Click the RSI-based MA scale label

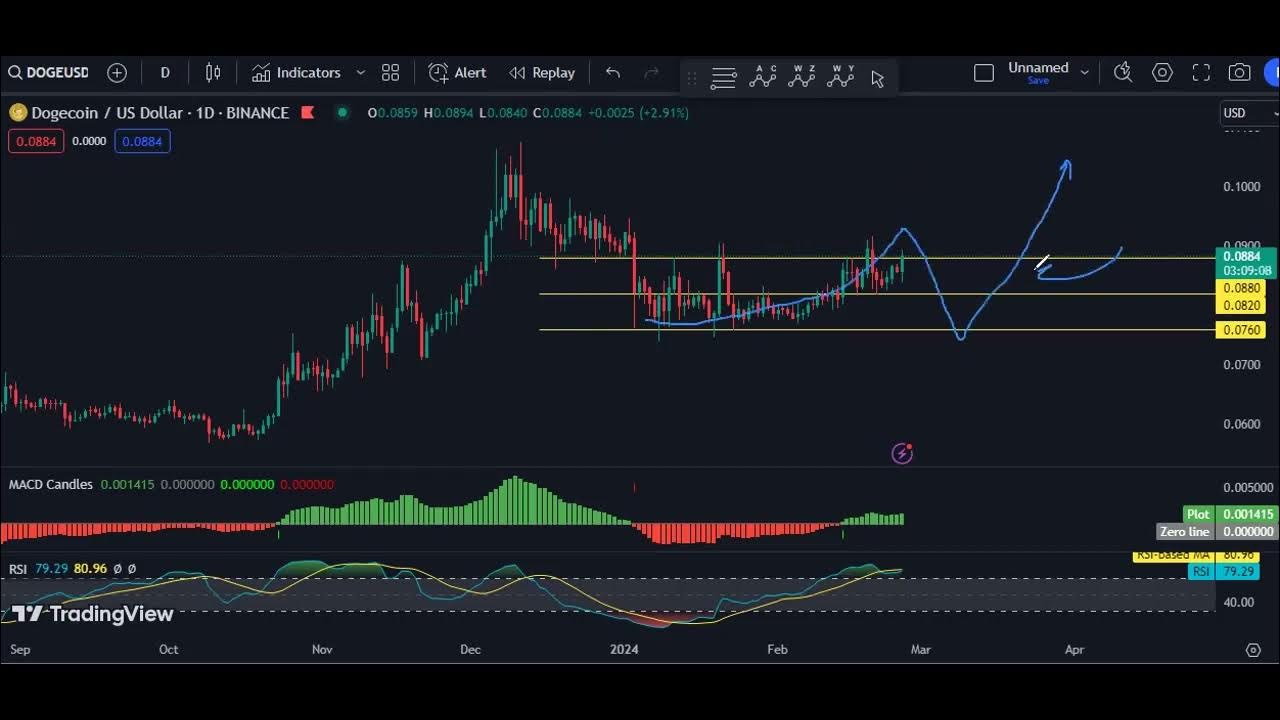[1174, 555]
